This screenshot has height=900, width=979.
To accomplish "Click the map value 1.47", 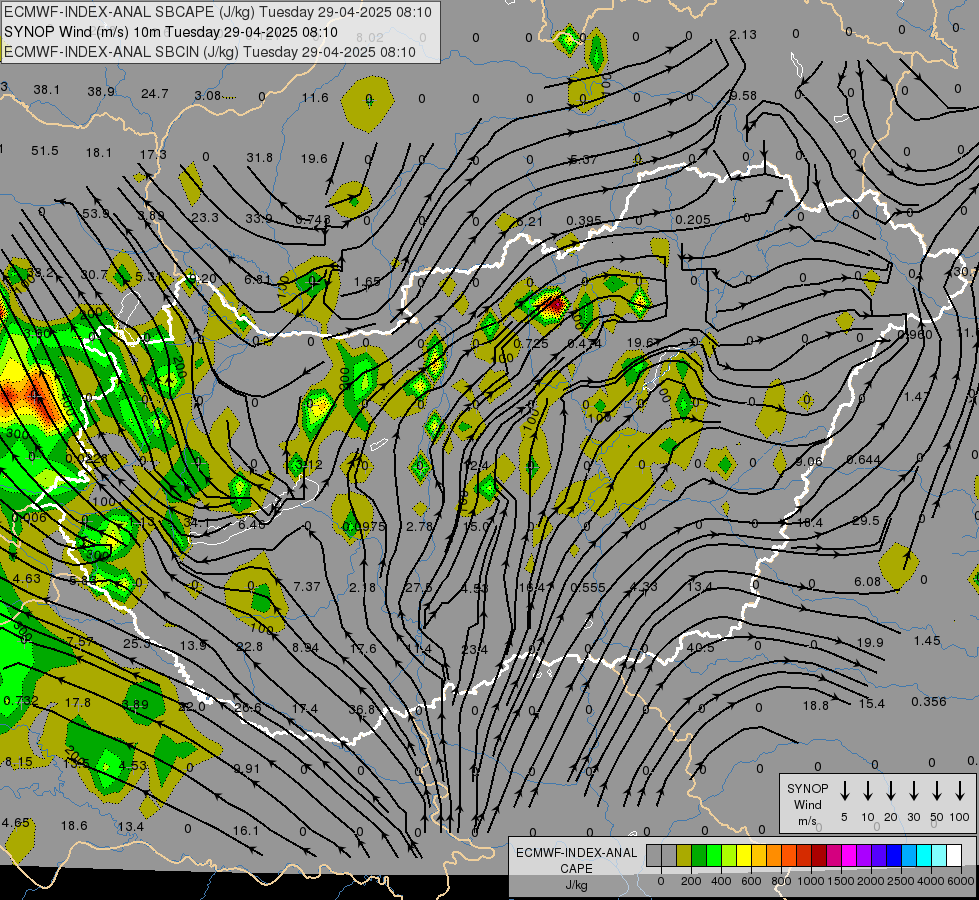I will coord(917,397).
